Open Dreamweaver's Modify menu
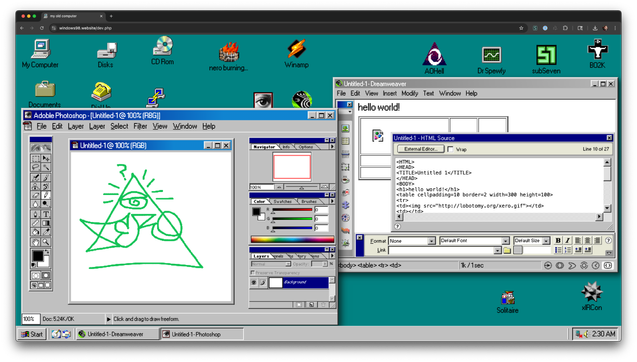This screenshot has height=362, width=637. 410,93
